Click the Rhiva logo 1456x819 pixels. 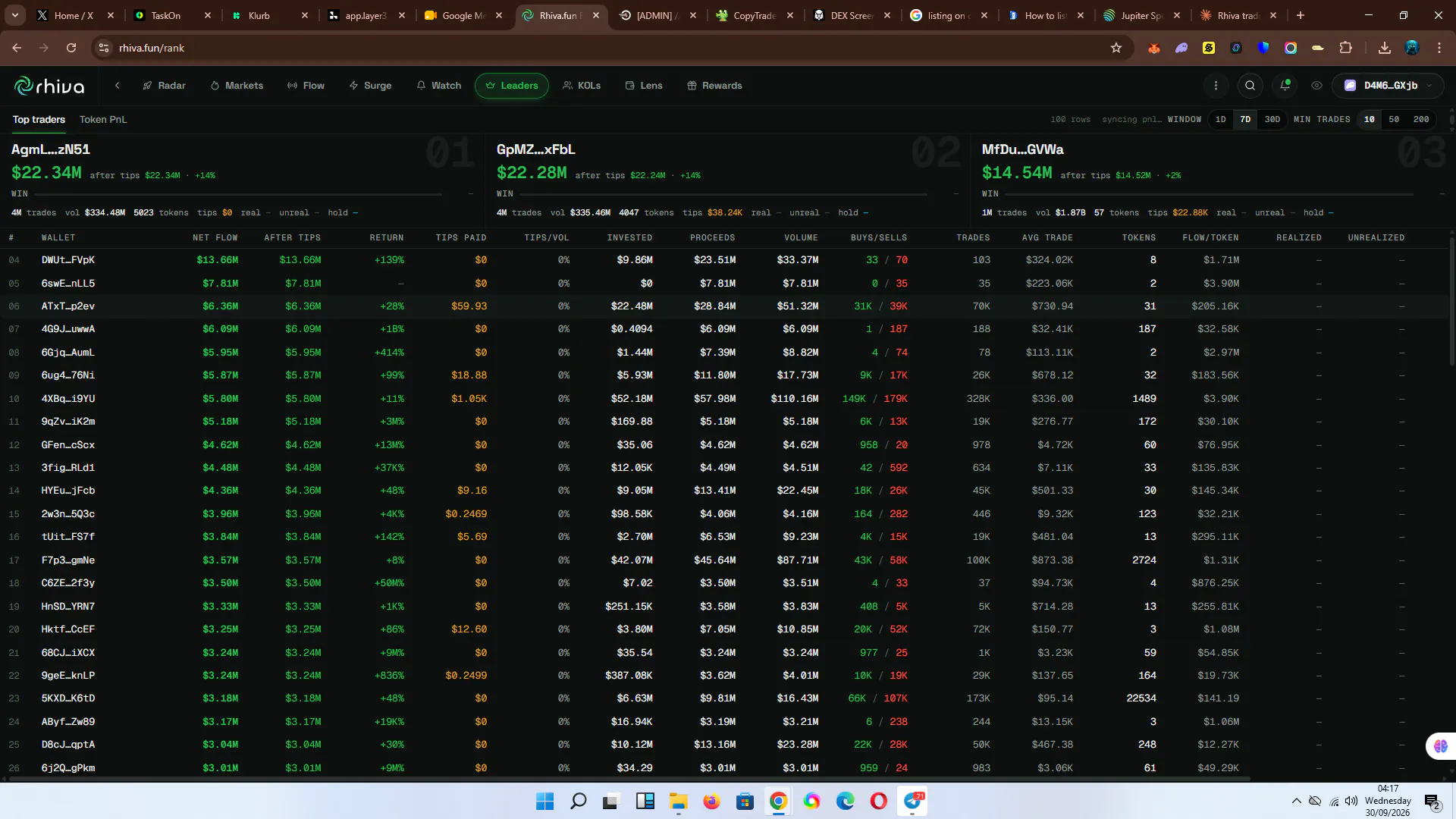[x=49, y=86]
